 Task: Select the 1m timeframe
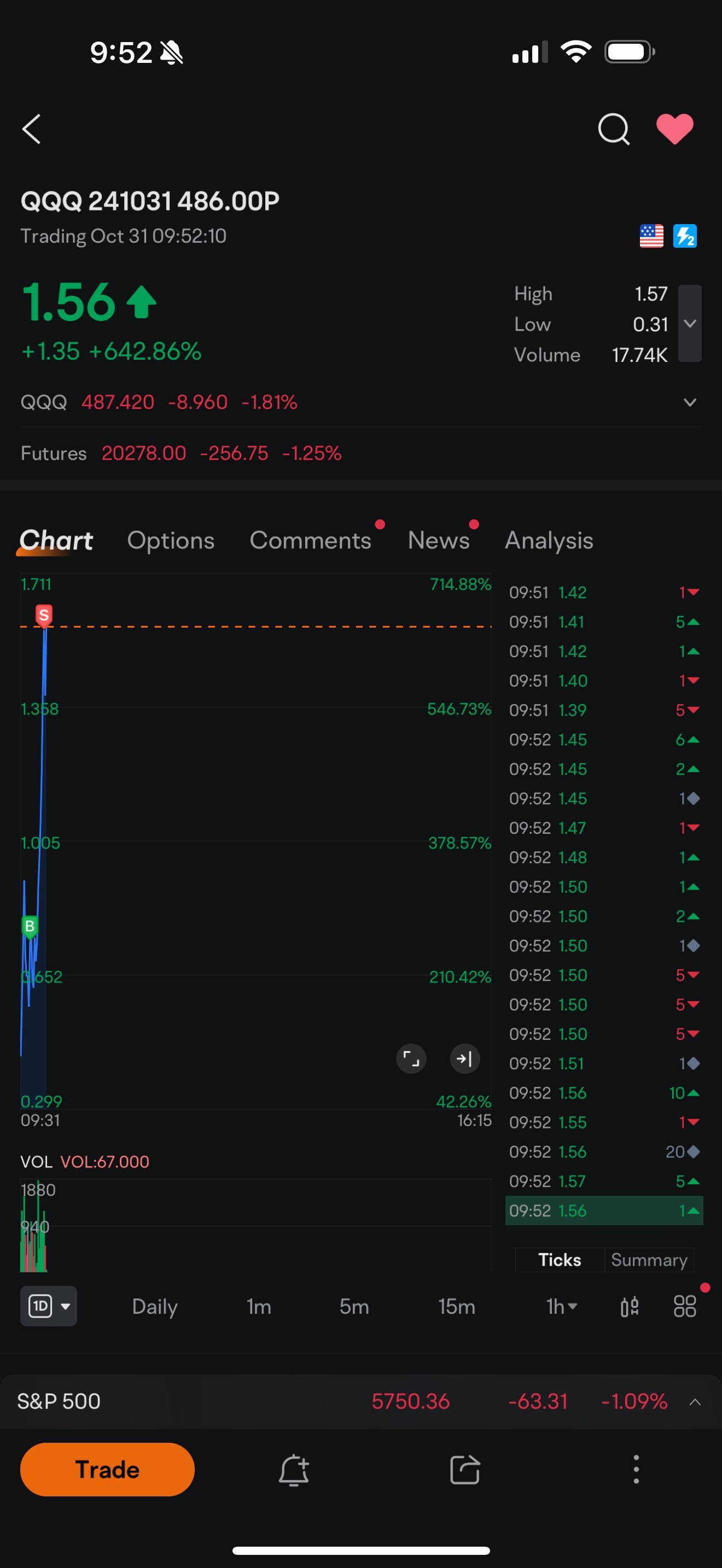[x=259, y=1306]
